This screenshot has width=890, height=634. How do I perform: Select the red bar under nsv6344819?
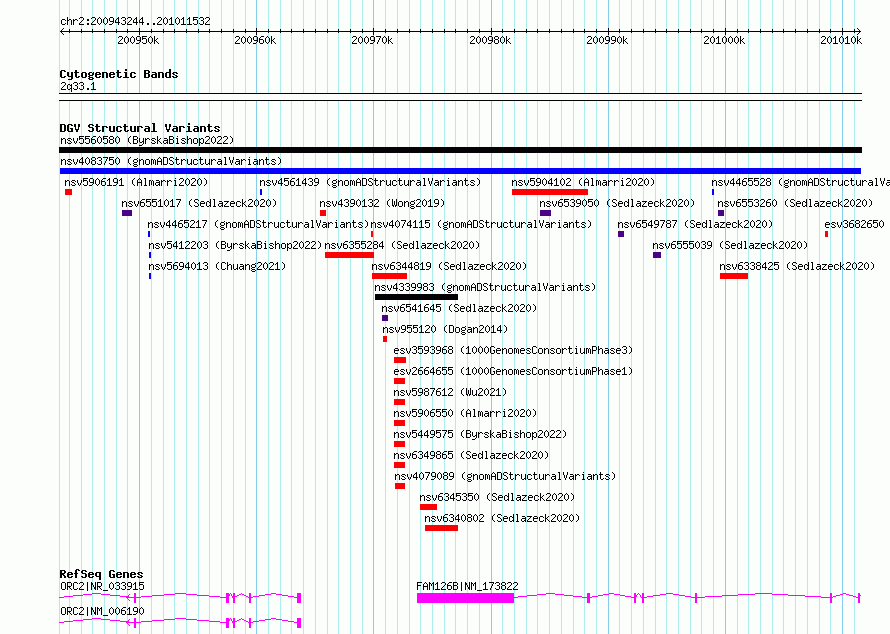(389, 276)
